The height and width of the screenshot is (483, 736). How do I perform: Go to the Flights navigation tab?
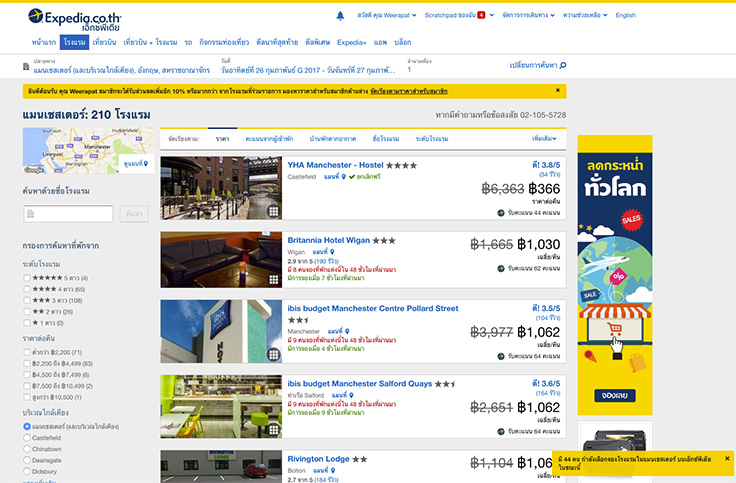[104, 42]
